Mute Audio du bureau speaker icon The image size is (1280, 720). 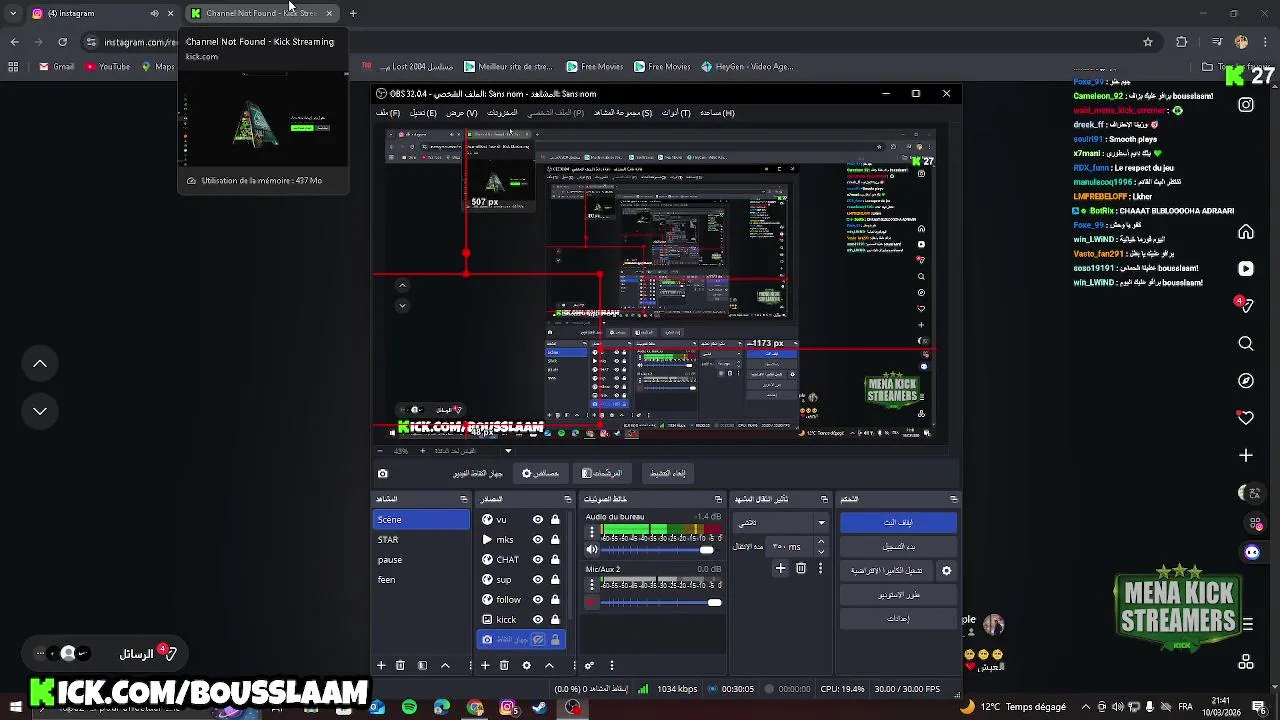point(591,550)
